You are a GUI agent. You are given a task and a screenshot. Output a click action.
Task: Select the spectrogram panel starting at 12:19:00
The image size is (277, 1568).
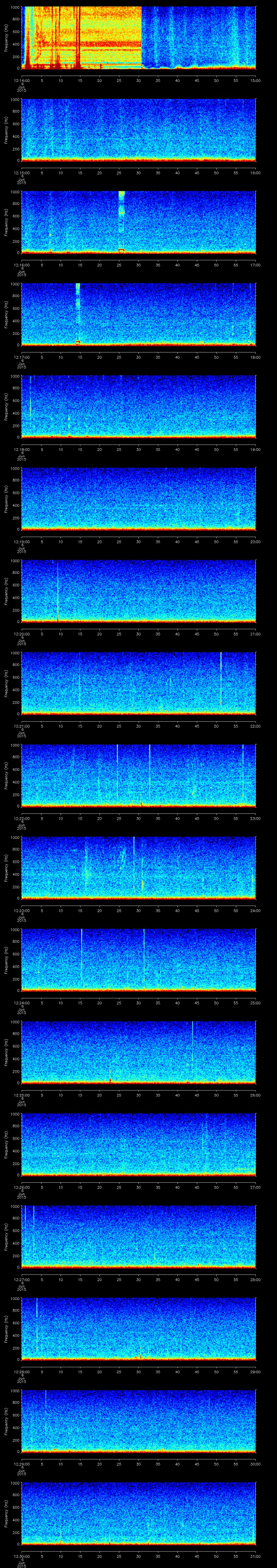click(x=139, y=499)
